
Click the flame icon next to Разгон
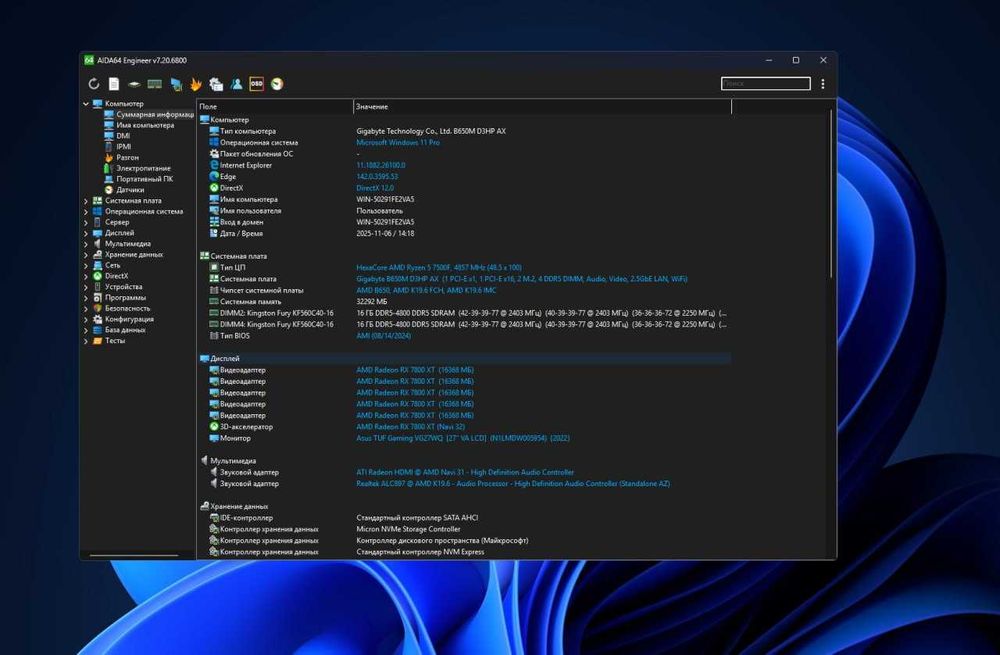click(108, 157)
